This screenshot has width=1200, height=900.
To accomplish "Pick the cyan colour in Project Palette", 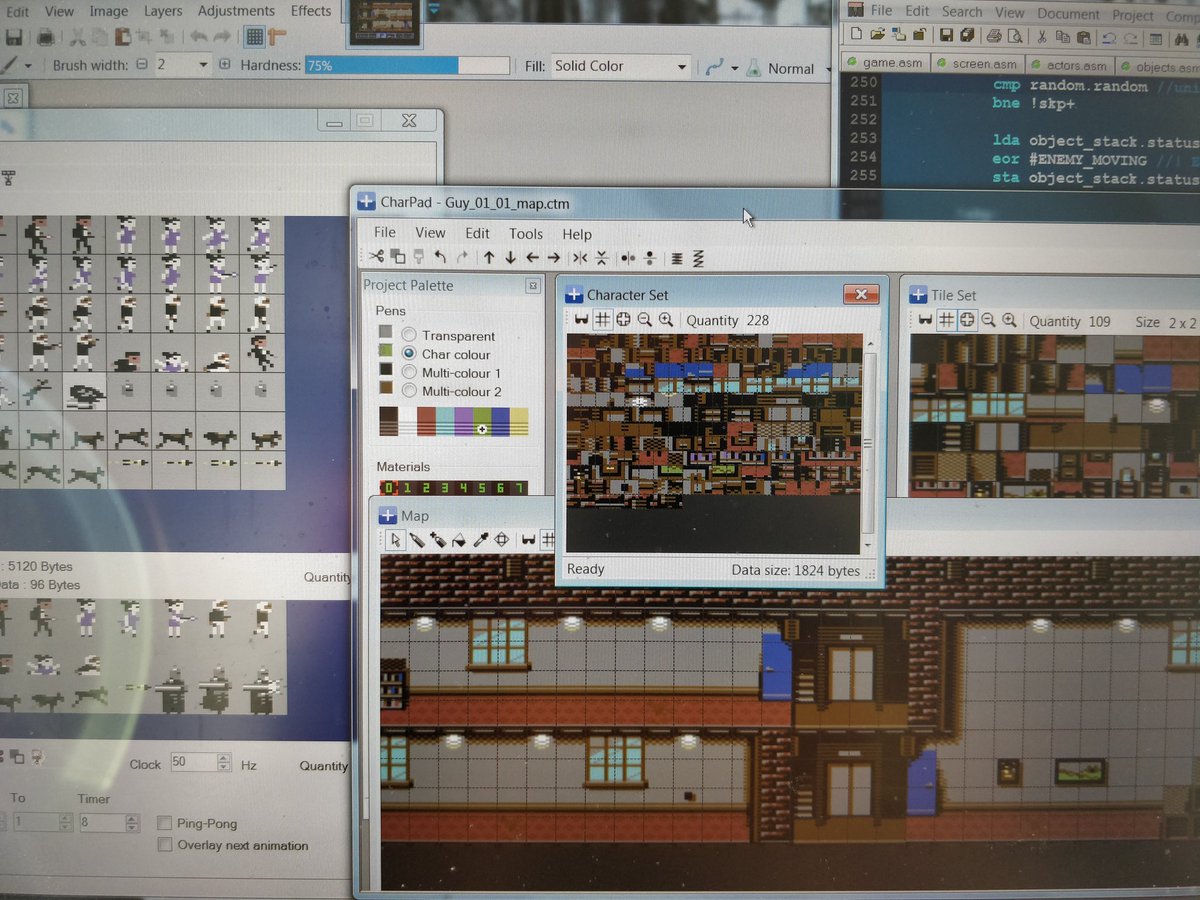I will tap(444, 421).
